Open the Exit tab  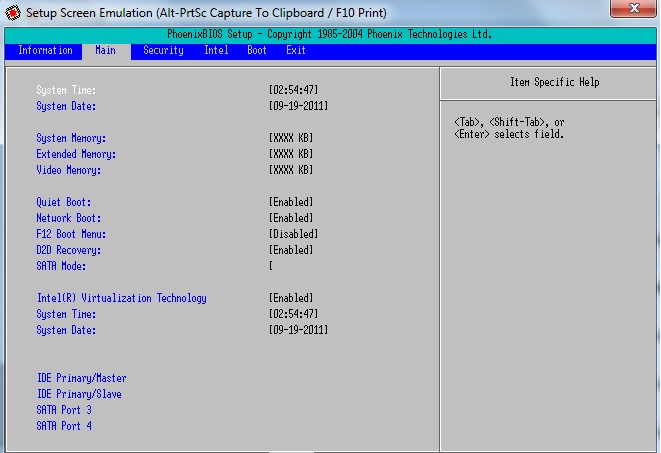(296, 51)
